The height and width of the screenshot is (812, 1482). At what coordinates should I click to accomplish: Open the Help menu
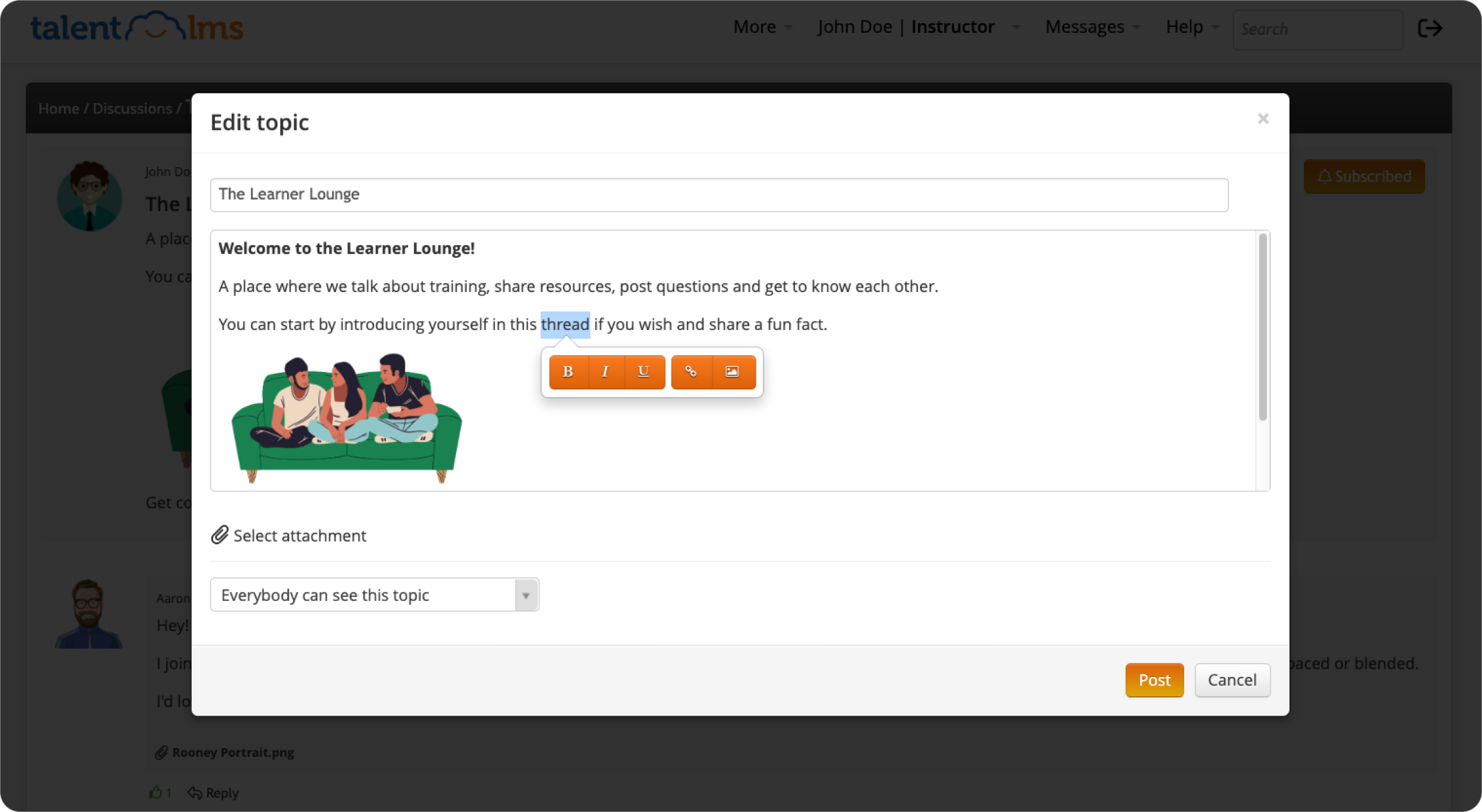click(1192, 26)
